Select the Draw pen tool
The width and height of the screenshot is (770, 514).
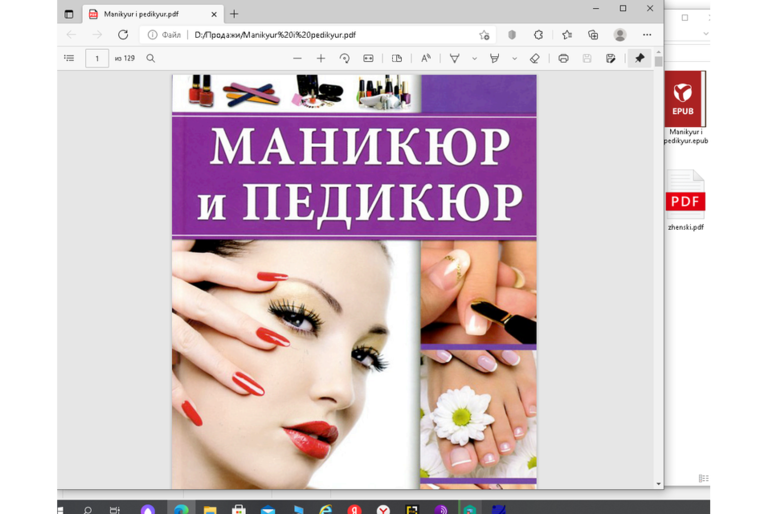[x=455, y=58]
